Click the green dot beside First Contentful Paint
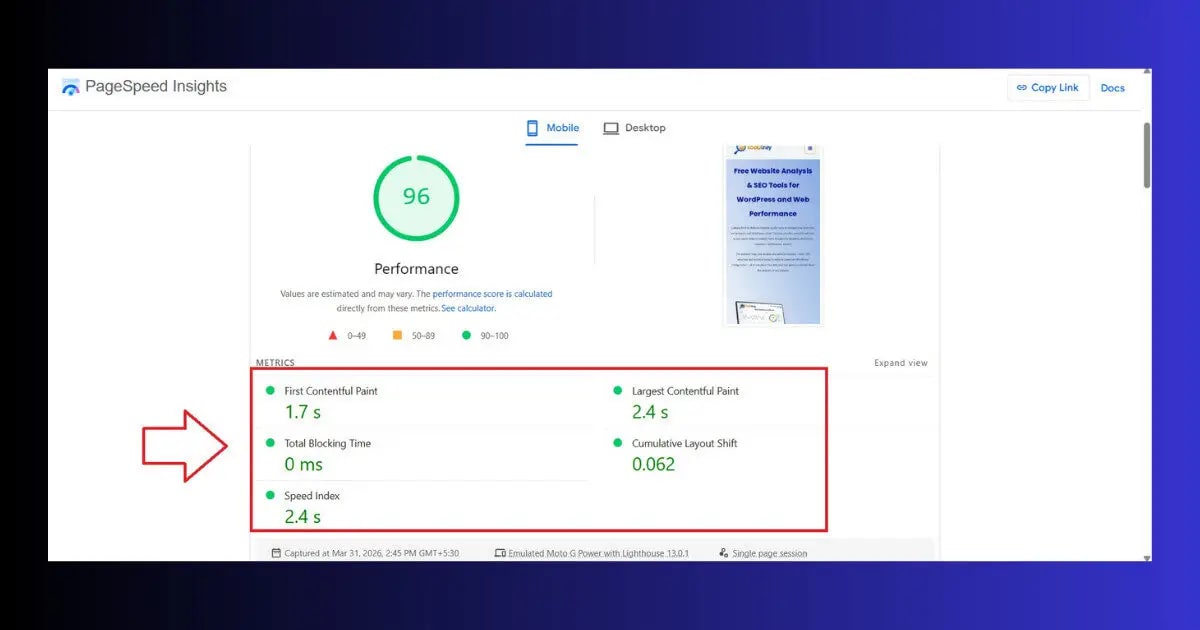 (x=268, y=390)
